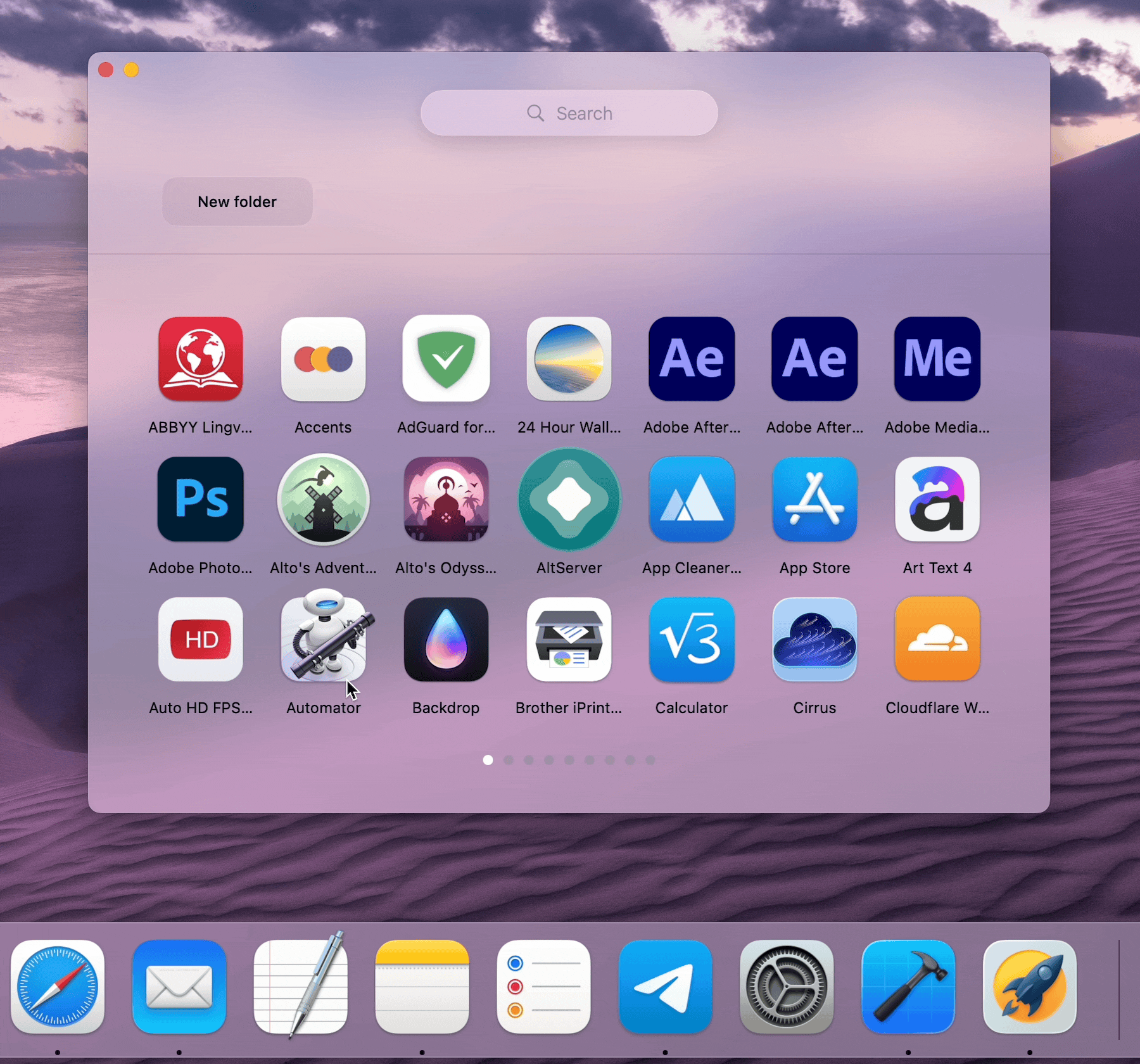Click the New folder button
Viewport: 1140px width, 1064px height.
[237, 201]
